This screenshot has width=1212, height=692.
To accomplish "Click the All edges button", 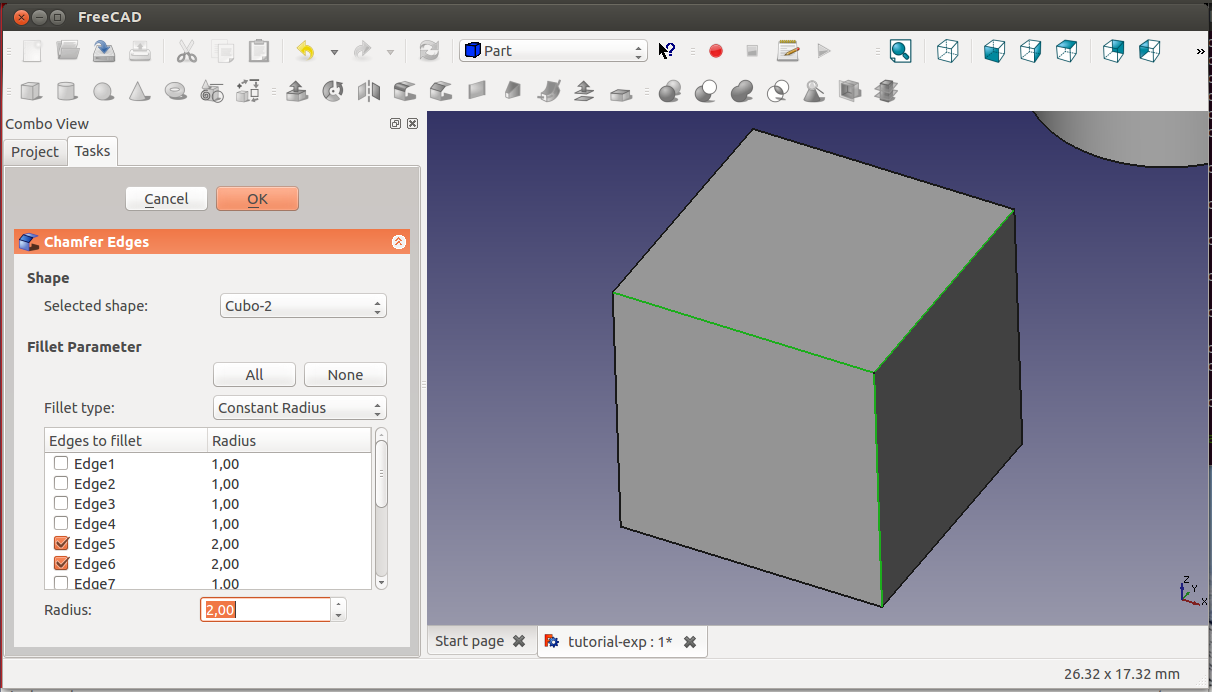I will pyautogui.click(x=254, y=375).
